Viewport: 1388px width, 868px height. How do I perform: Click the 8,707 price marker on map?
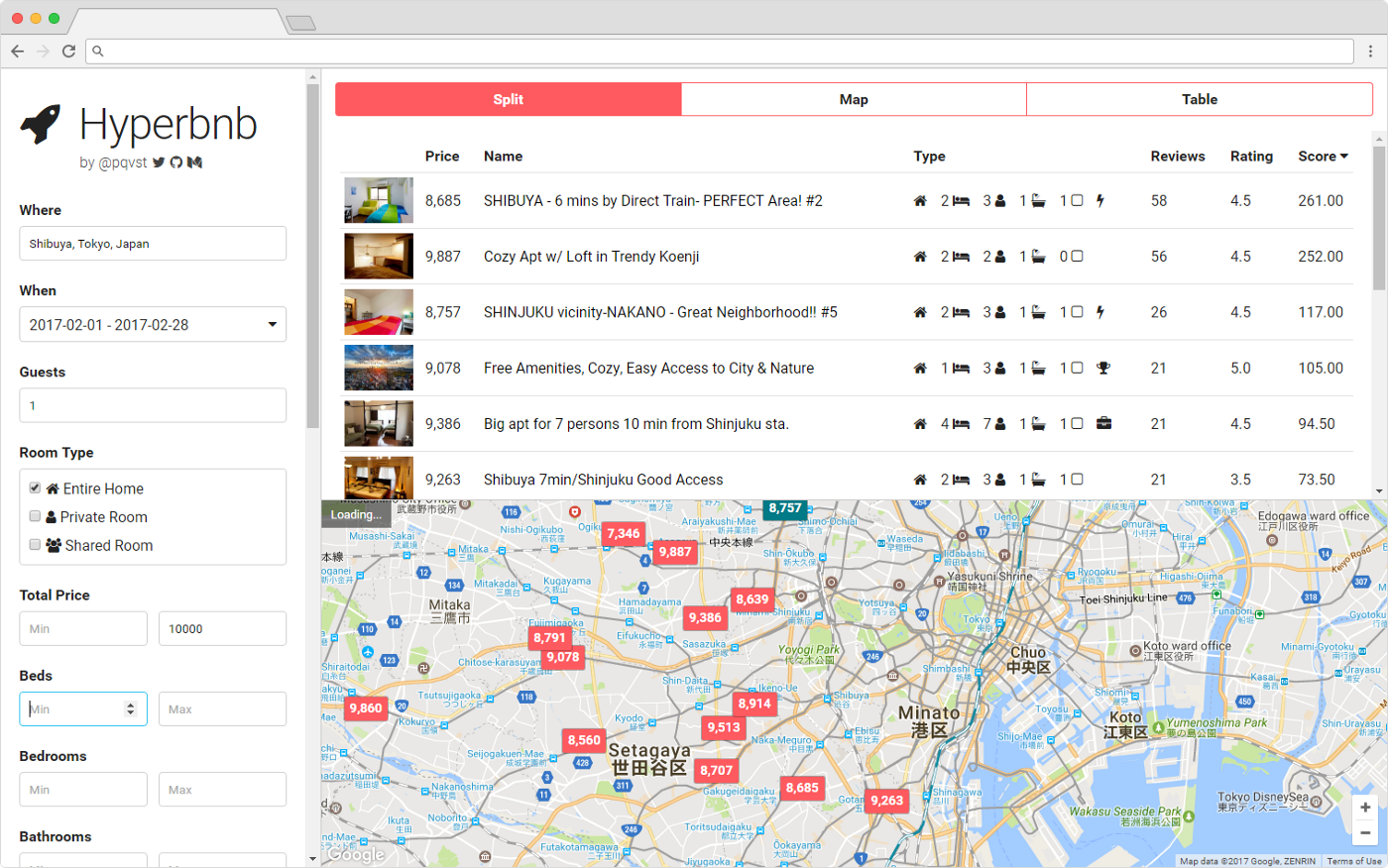click(717, 770)
